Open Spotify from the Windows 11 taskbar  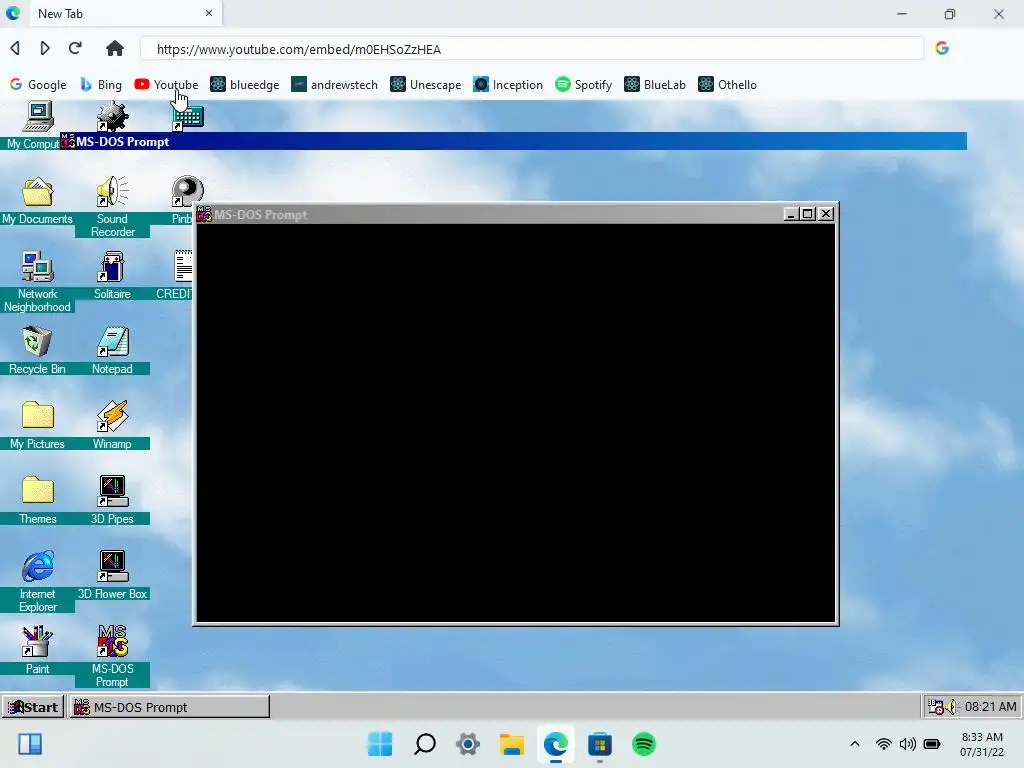click(643, 744)
